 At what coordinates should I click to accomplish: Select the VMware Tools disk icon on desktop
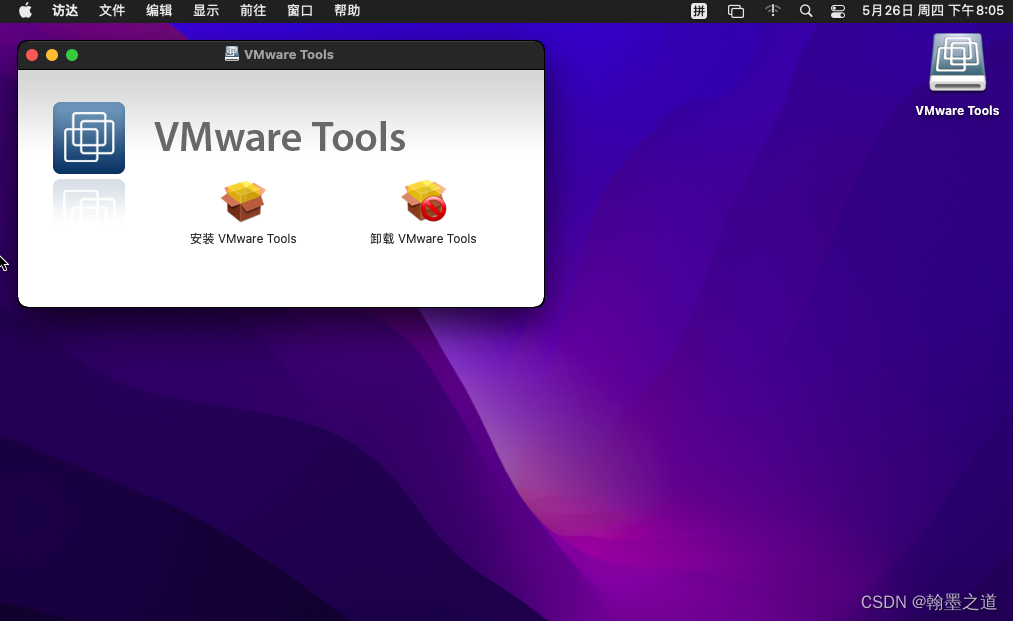(957, 63)
